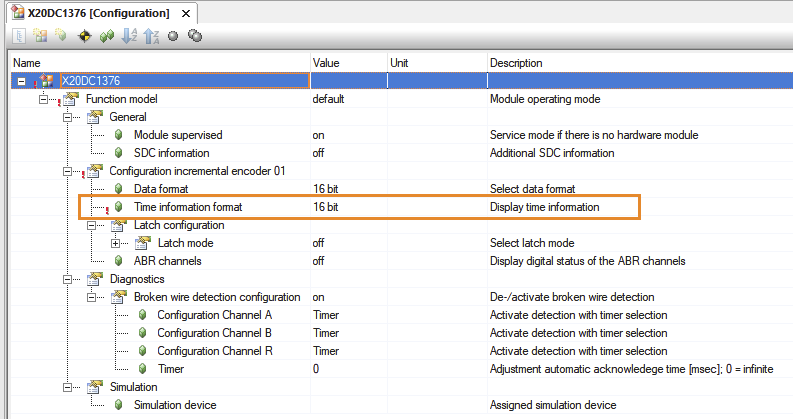
Task: Click the Configuration Channel A value 'Timer'
Action: [326, 315]
